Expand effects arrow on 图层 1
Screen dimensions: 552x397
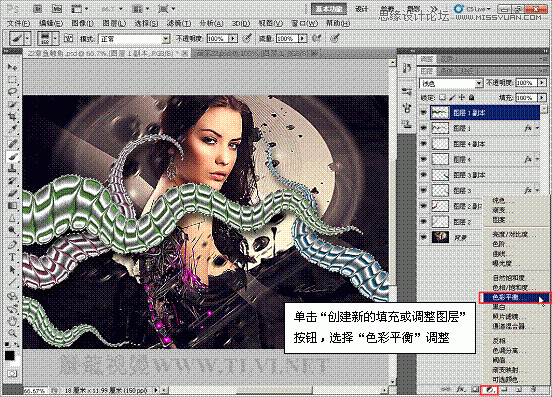pos(538,128)
